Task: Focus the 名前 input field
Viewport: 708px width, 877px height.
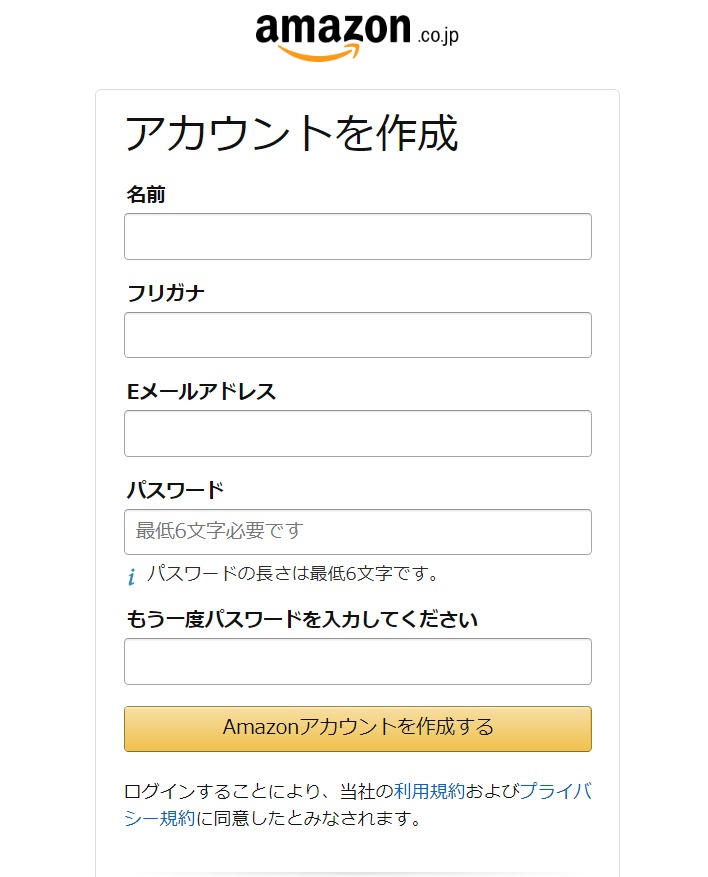Action: [x=357, y=237]
